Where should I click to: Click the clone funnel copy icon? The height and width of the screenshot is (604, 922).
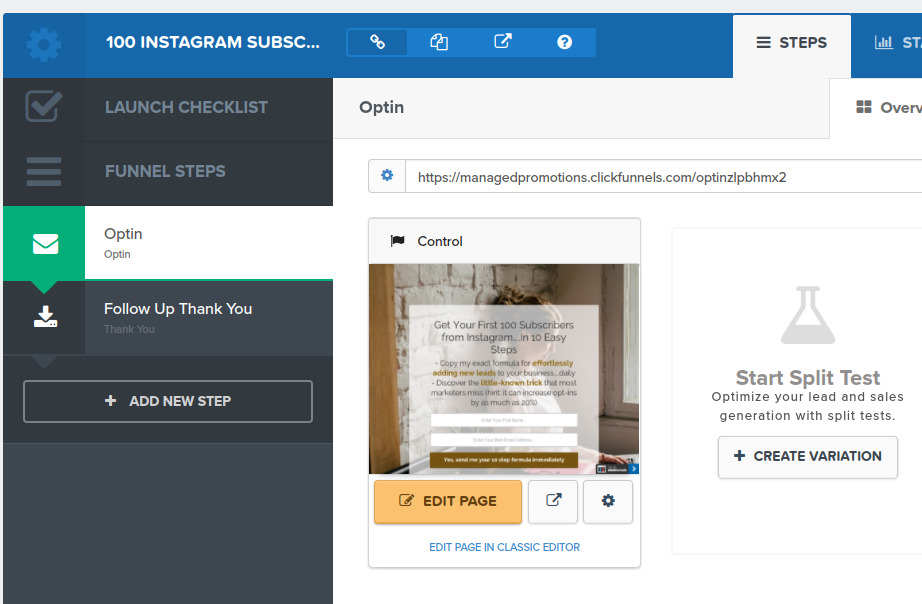pos(439,42)
